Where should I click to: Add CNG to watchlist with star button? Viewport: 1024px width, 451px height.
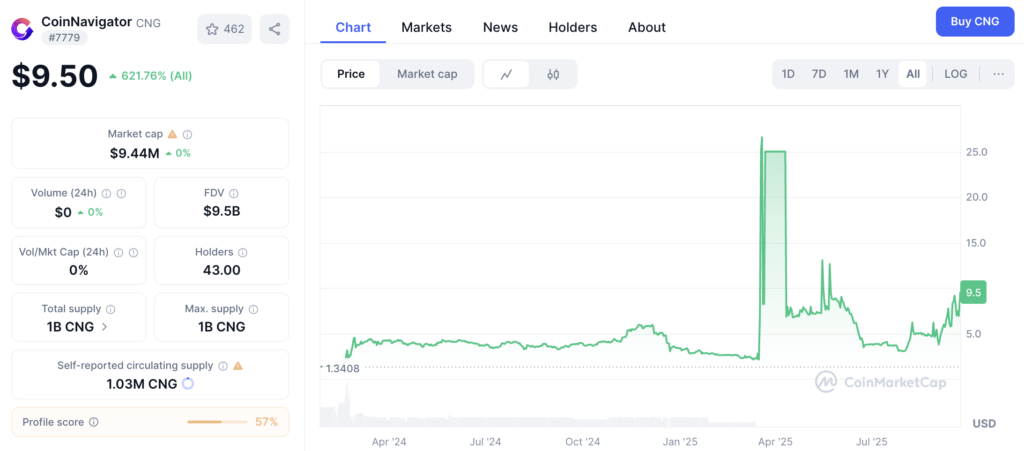[225, 29]
